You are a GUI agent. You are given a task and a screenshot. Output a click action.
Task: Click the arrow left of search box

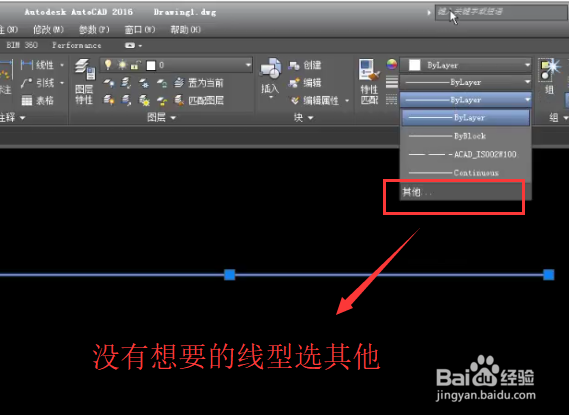click(429, 12)
